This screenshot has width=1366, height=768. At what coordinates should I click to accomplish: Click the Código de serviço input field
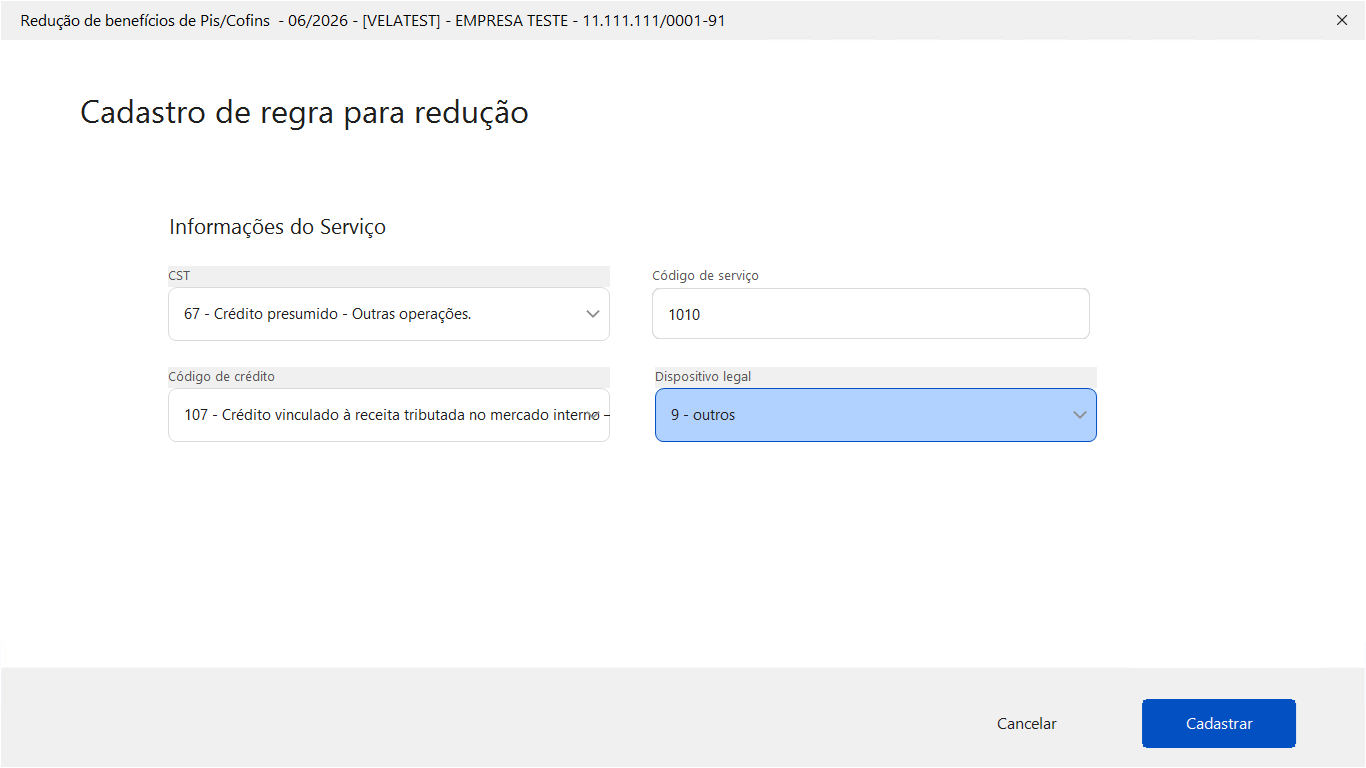[x=871, y=314]
